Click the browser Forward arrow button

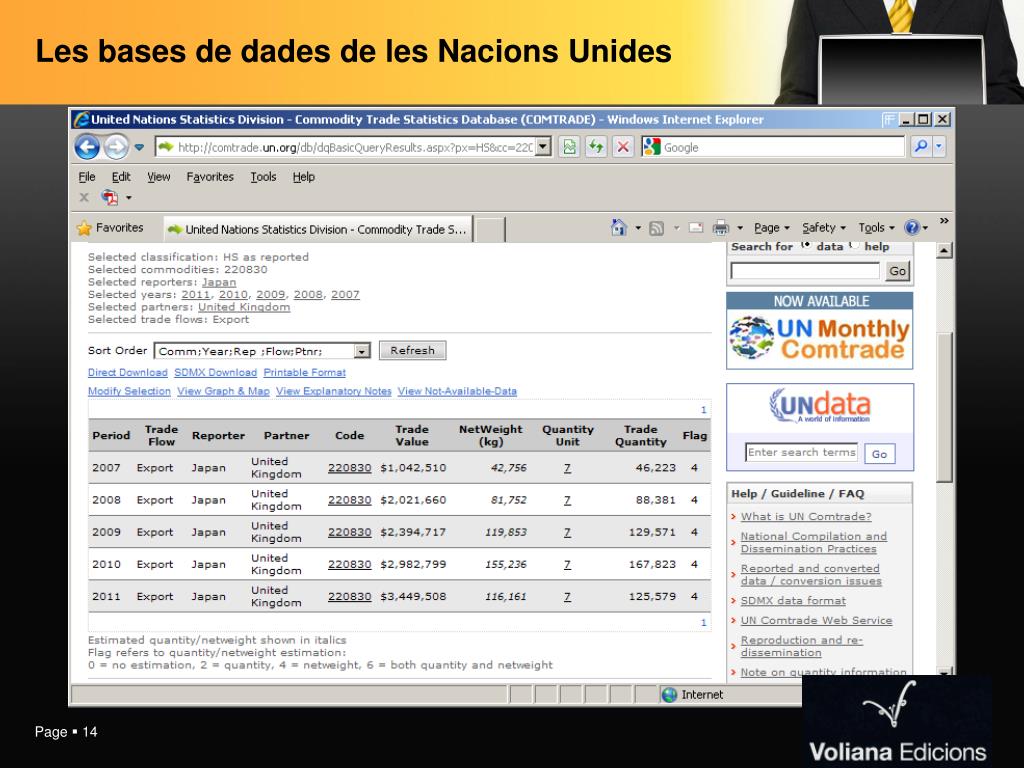coord(116,147)
